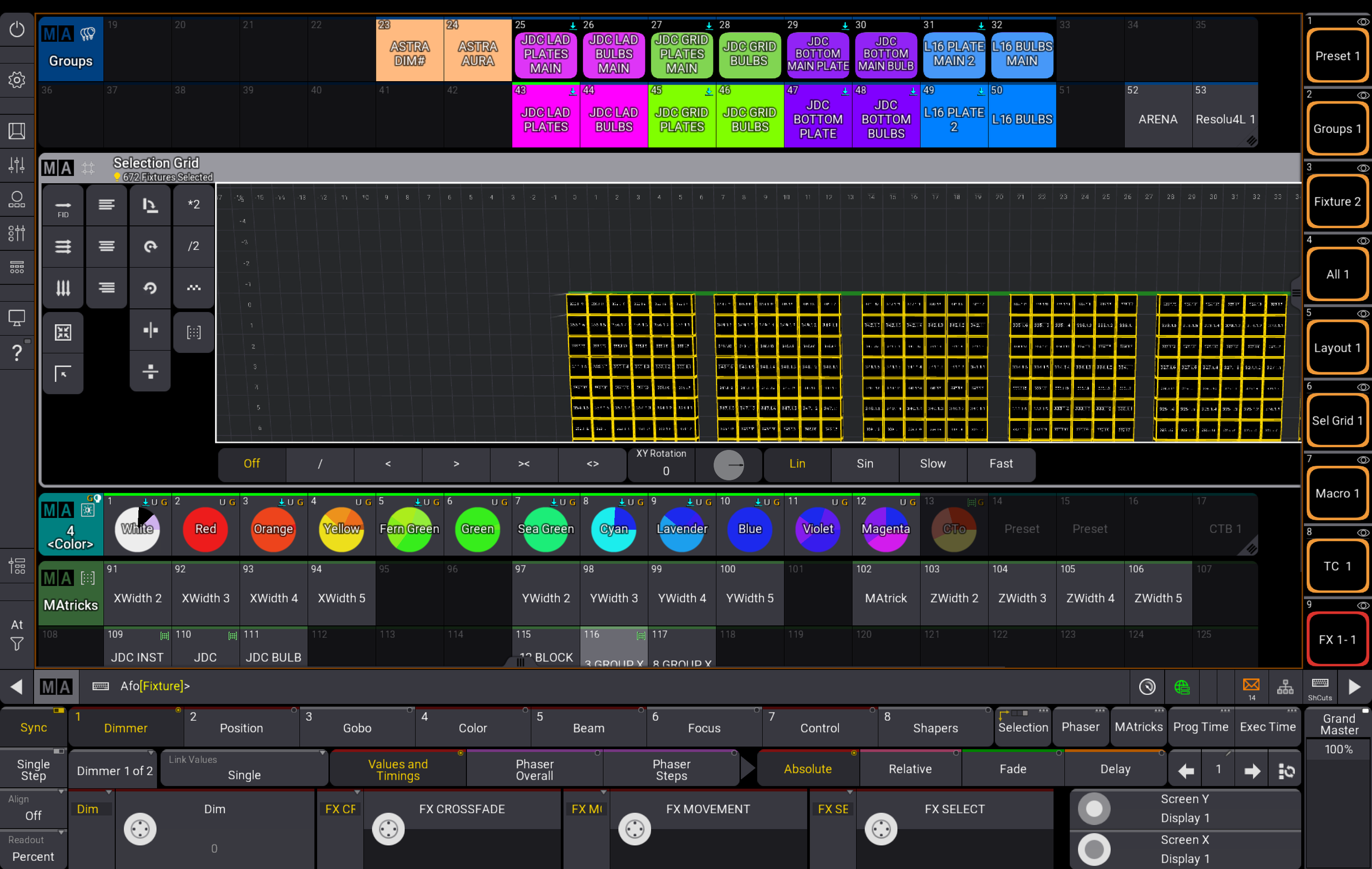Select the ASTRA AURA group
This screenshot has height=869, width=1372.
coord(477,49)
